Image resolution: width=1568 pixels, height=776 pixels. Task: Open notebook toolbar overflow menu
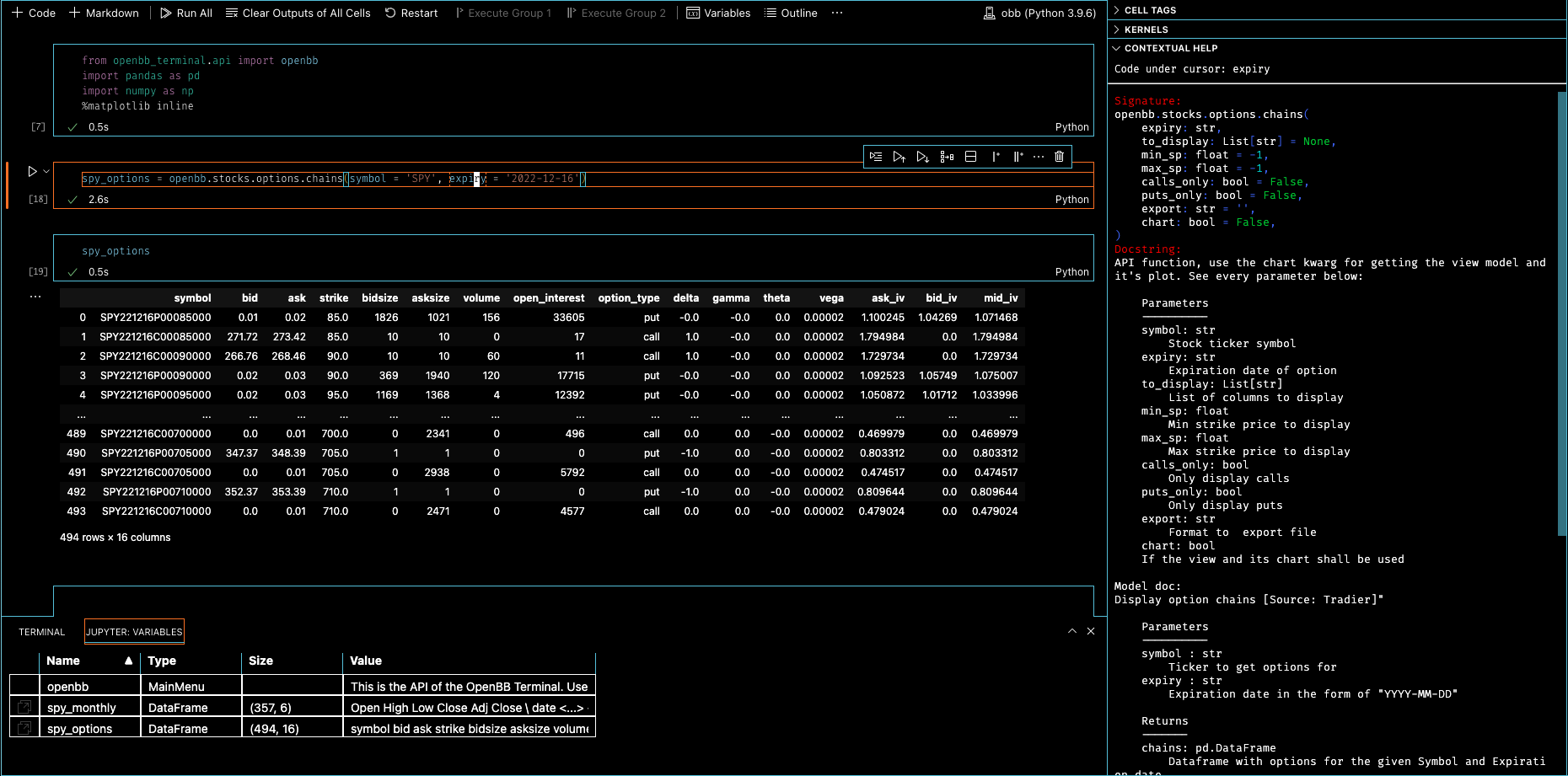(837, 13)
